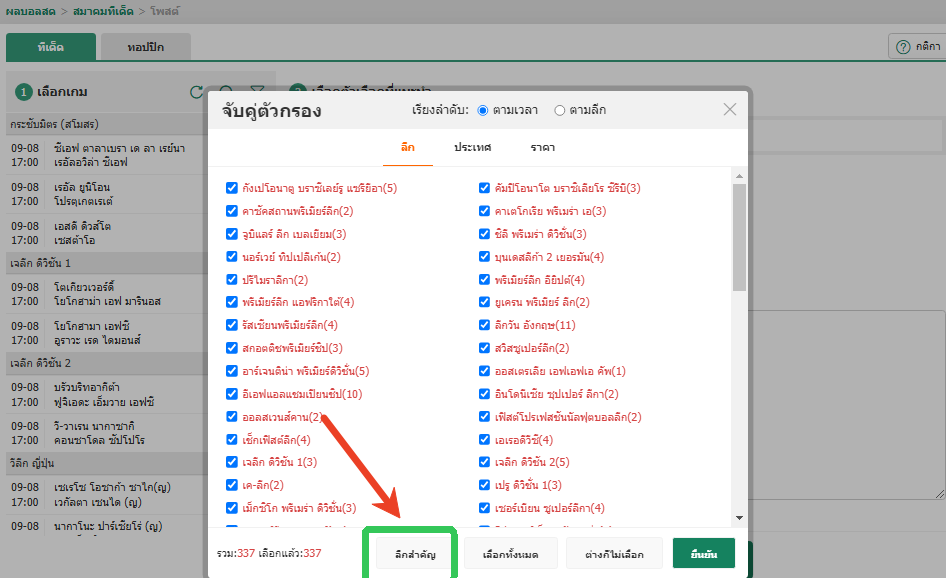The width and height of the screenshot is (946, 578).
Task: Go to ผลบอลสด breadcrumb link
Action: pos(31,11)
